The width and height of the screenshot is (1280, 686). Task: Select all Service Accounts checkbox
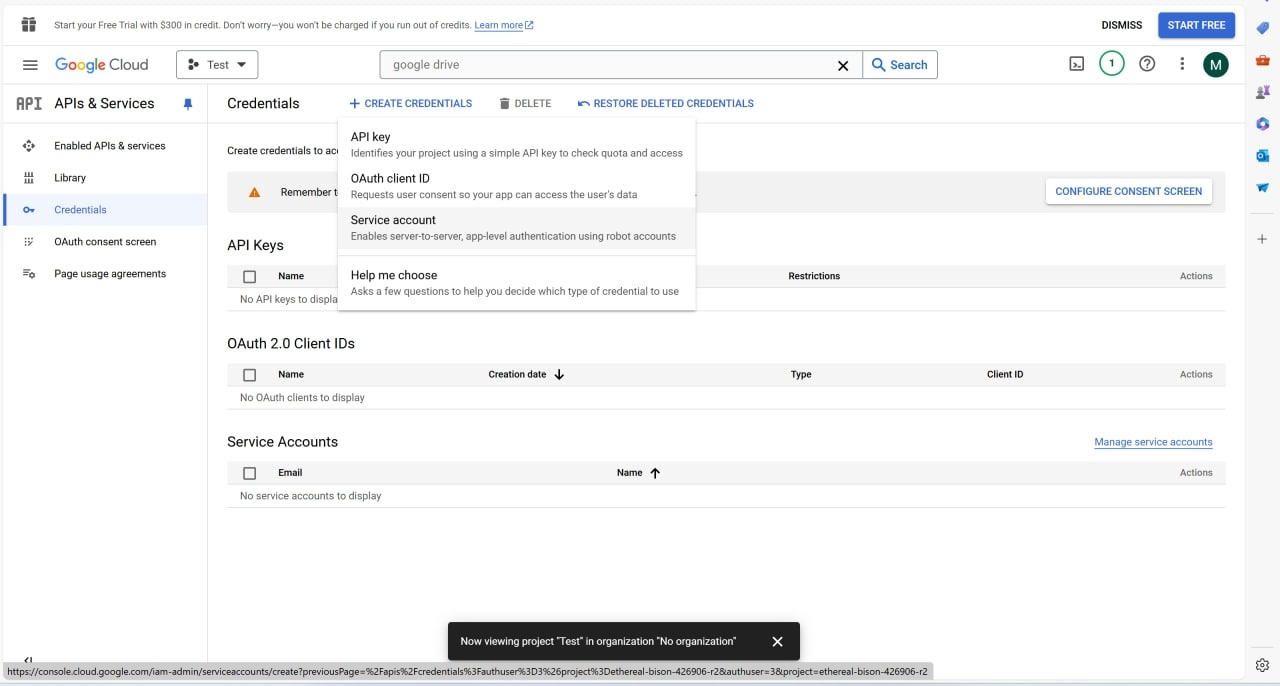[250, 473]
